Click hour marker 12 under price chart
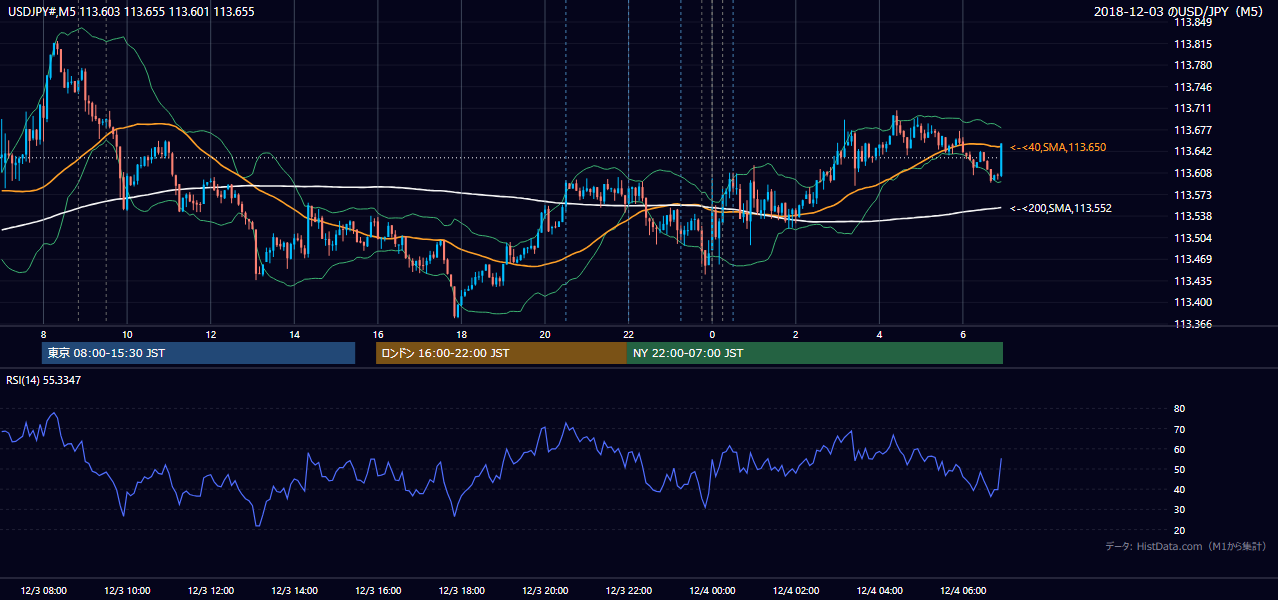 [210, 334]
